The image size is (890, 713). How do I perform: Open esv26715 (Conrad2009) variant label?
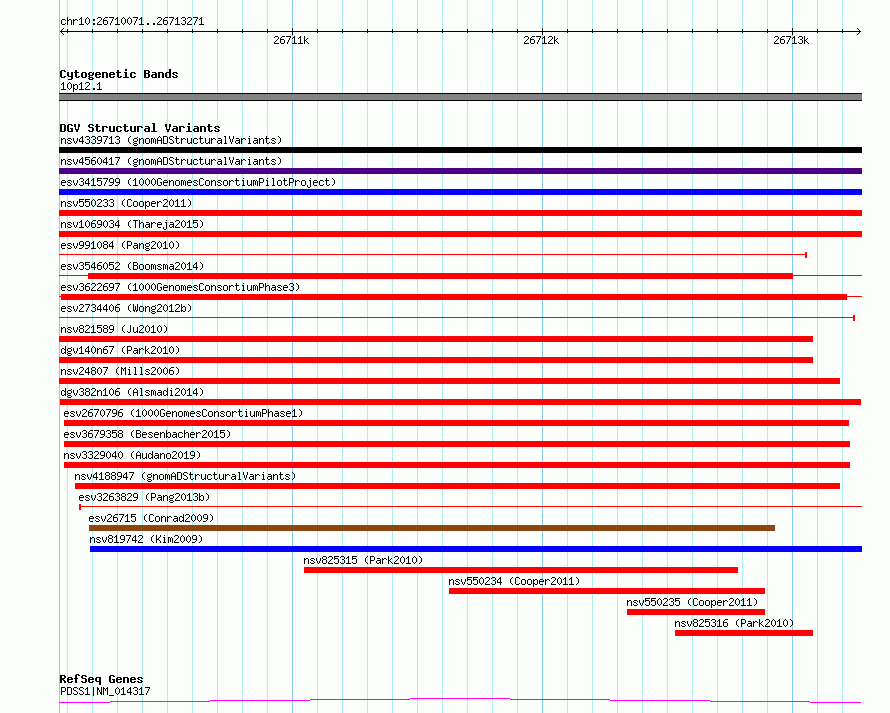pos(151,518)
